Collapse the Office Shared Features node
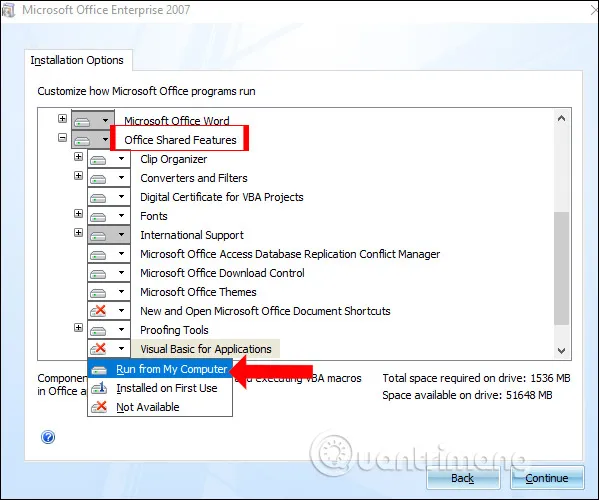The height and width of the screenshot is (500, 599). [x=62, y=138]
